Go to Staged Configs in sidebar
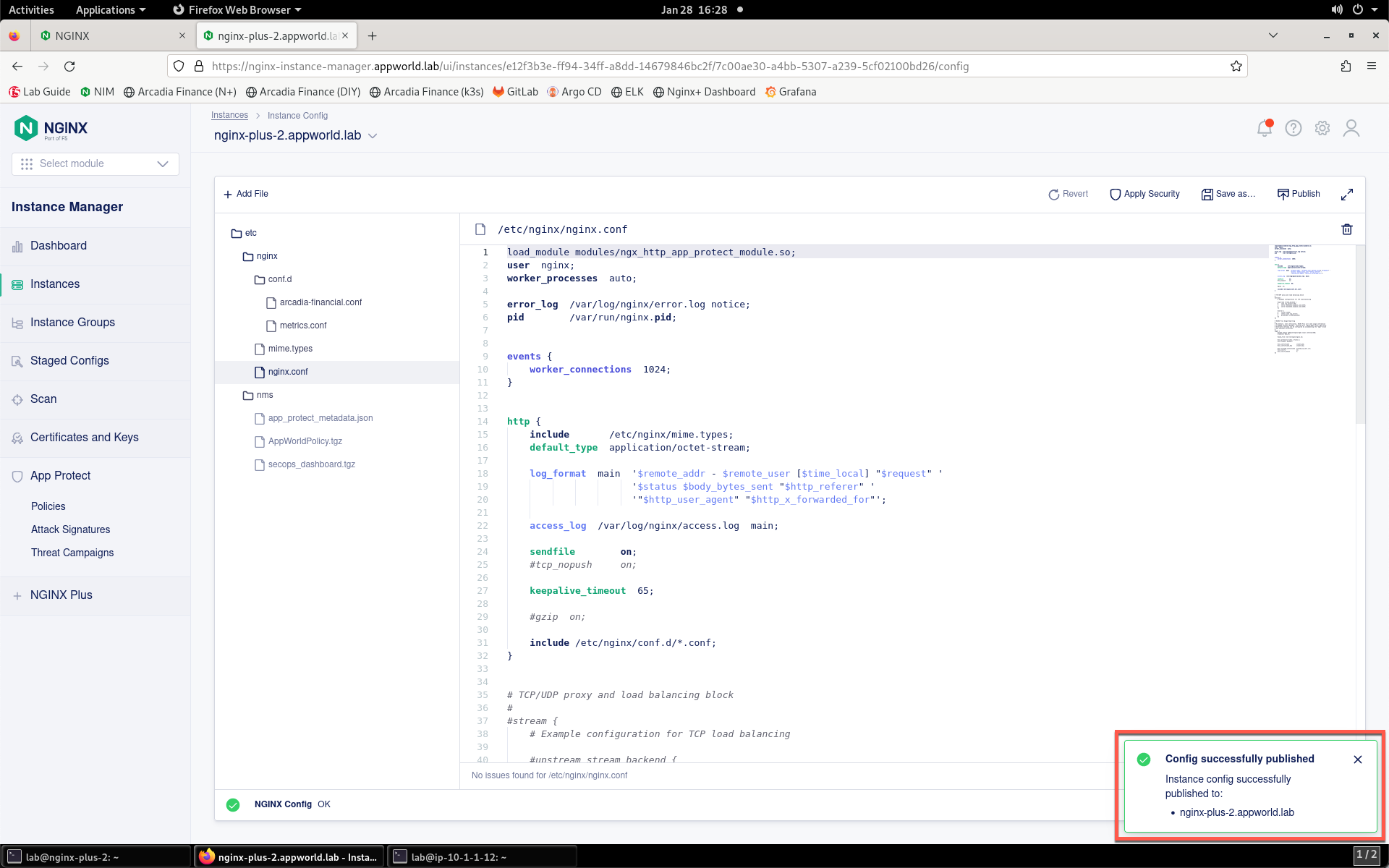Image resolution: width=1389 pixels, height=868 pixels. point(69,361)
